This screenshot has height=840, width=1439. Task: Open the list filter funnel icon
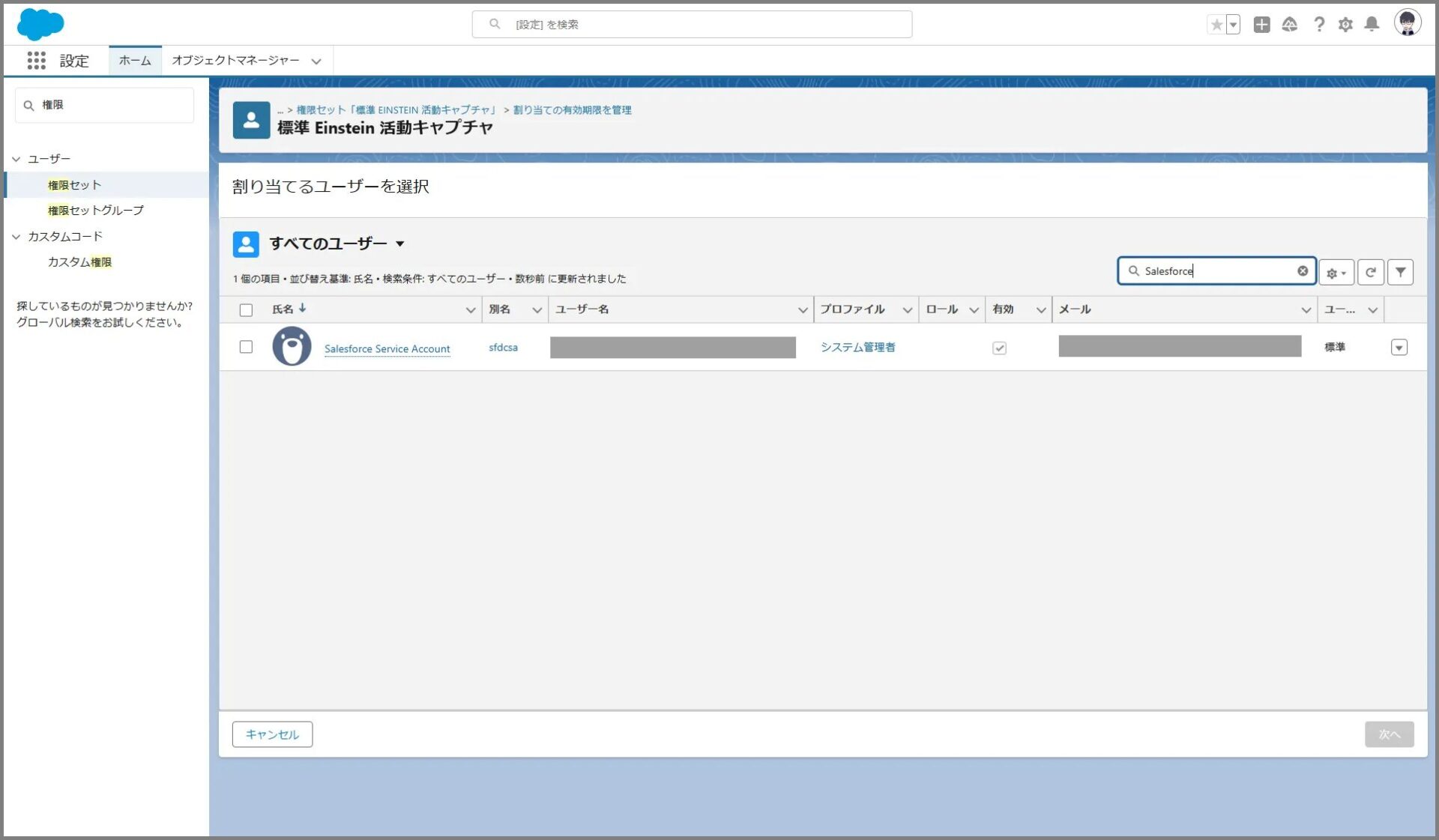(1400, 273)
